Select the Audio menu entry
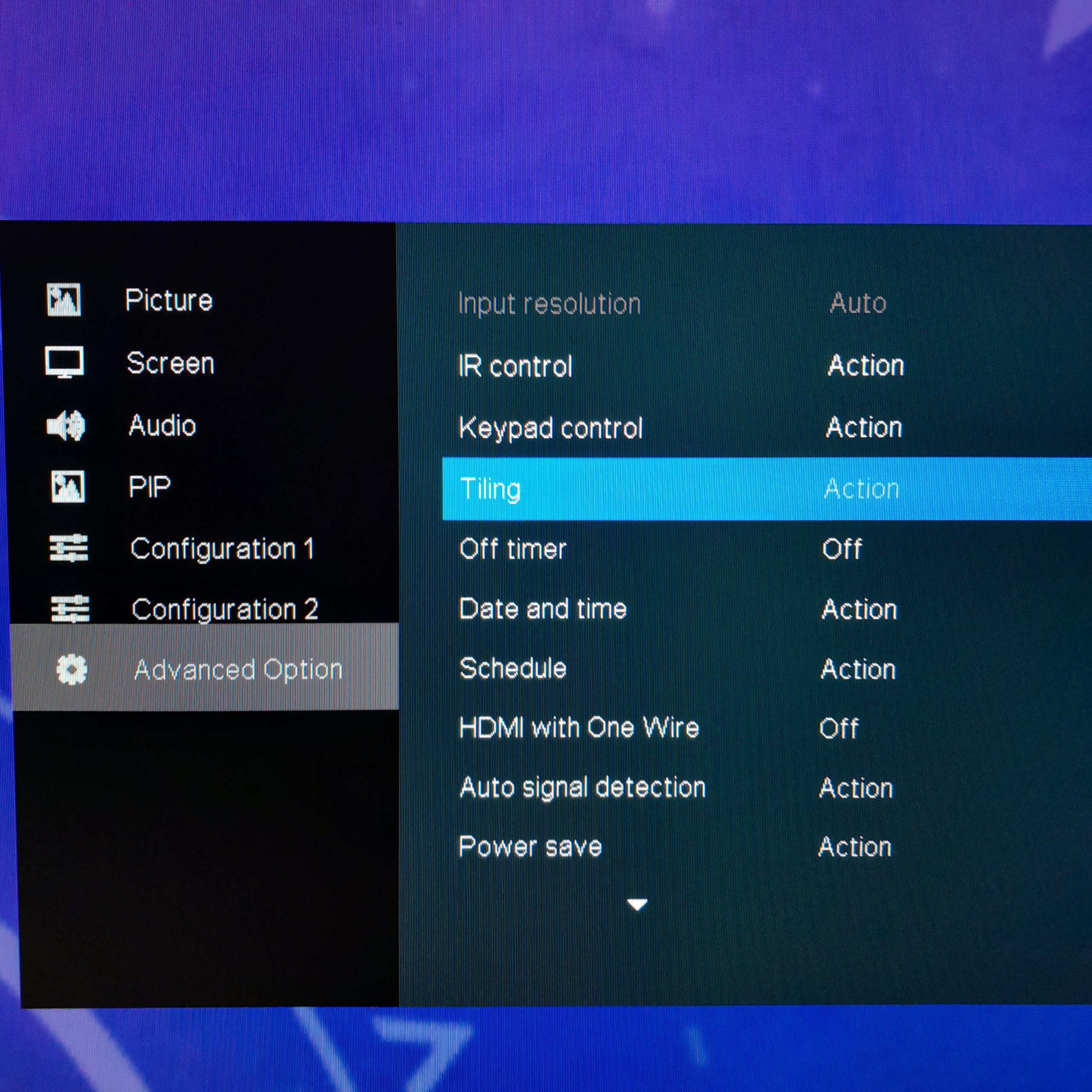Image resolution: width=1092 pixels, height=1092 pixels. pyautogui.click(x=162, y=426)
